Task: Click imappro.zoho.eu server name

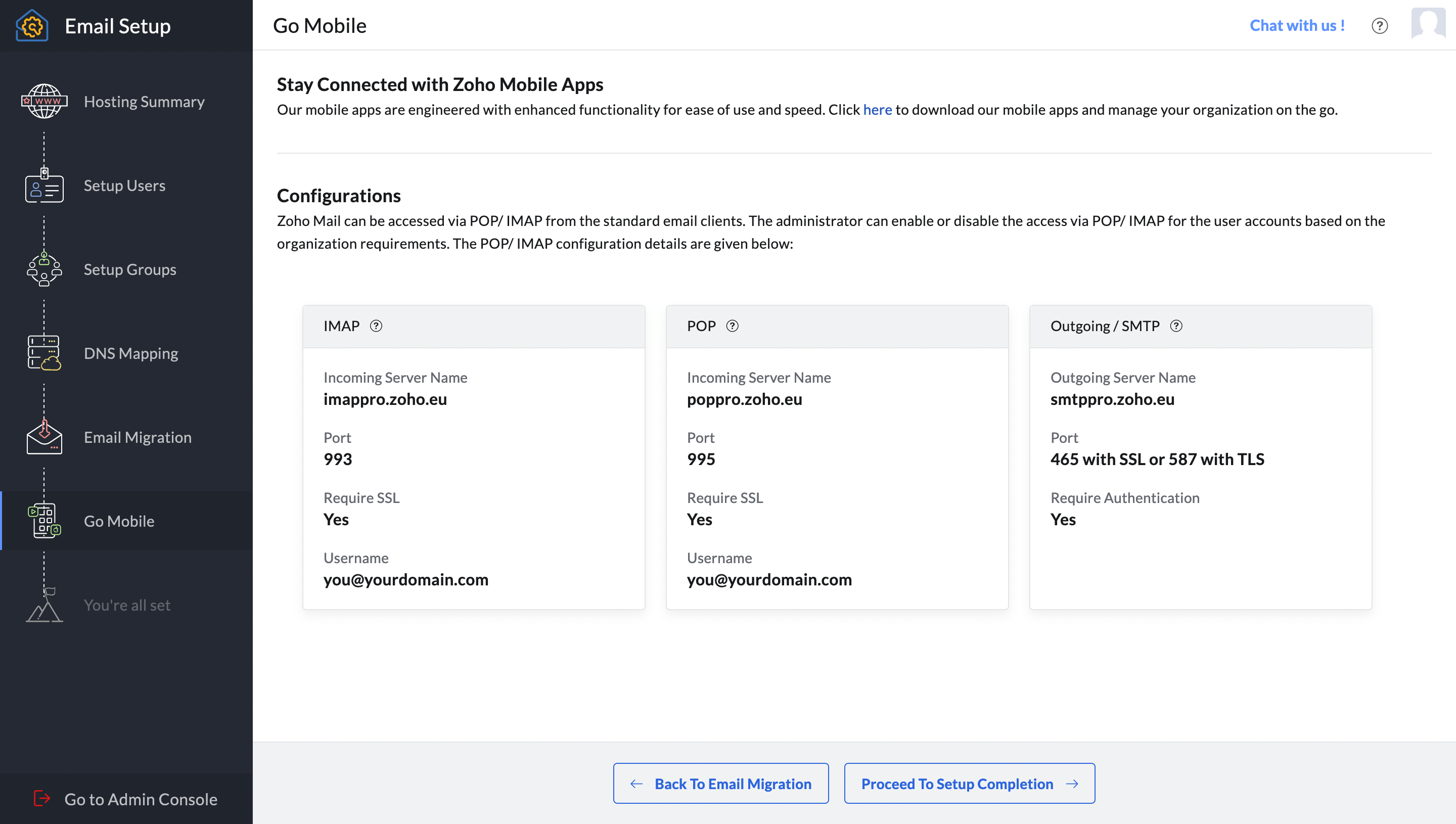Action: coord(385,399)
